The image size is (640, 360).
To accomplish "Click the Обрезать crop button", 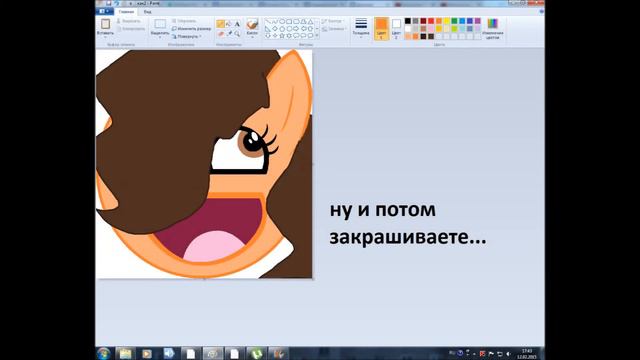I will tap(184, 21).
